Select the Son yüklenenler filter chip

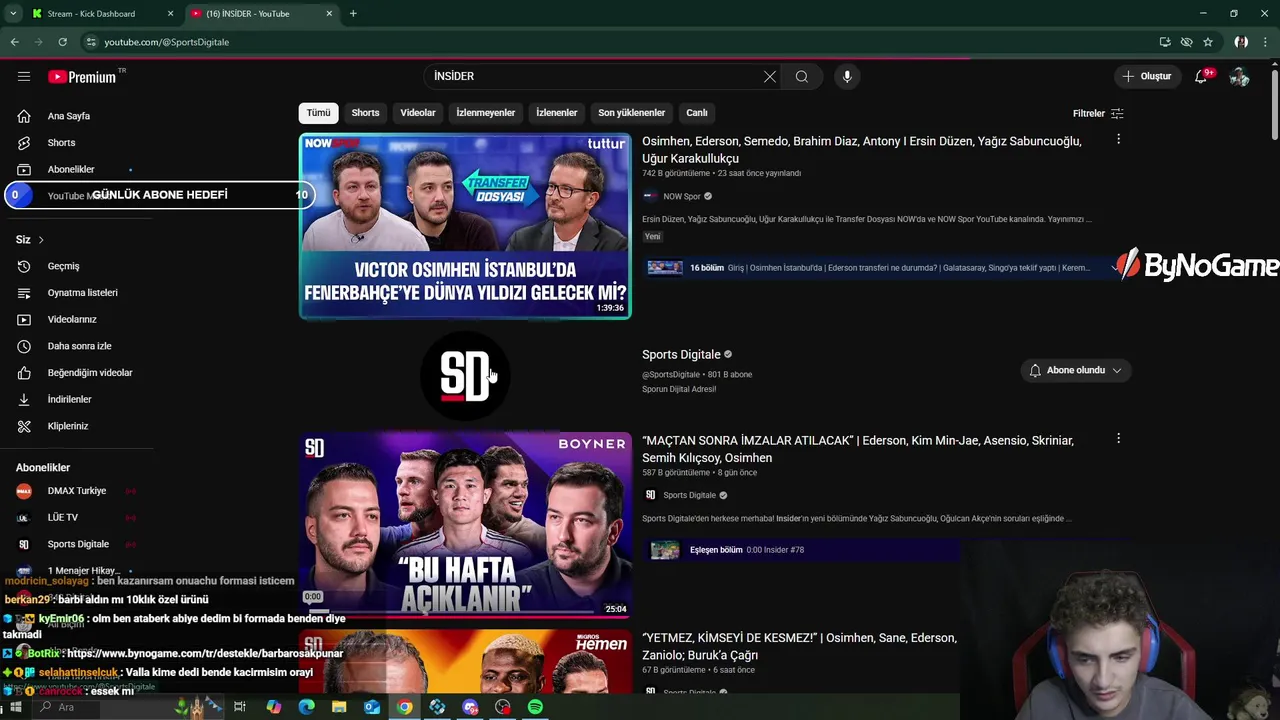click(631, 113)
